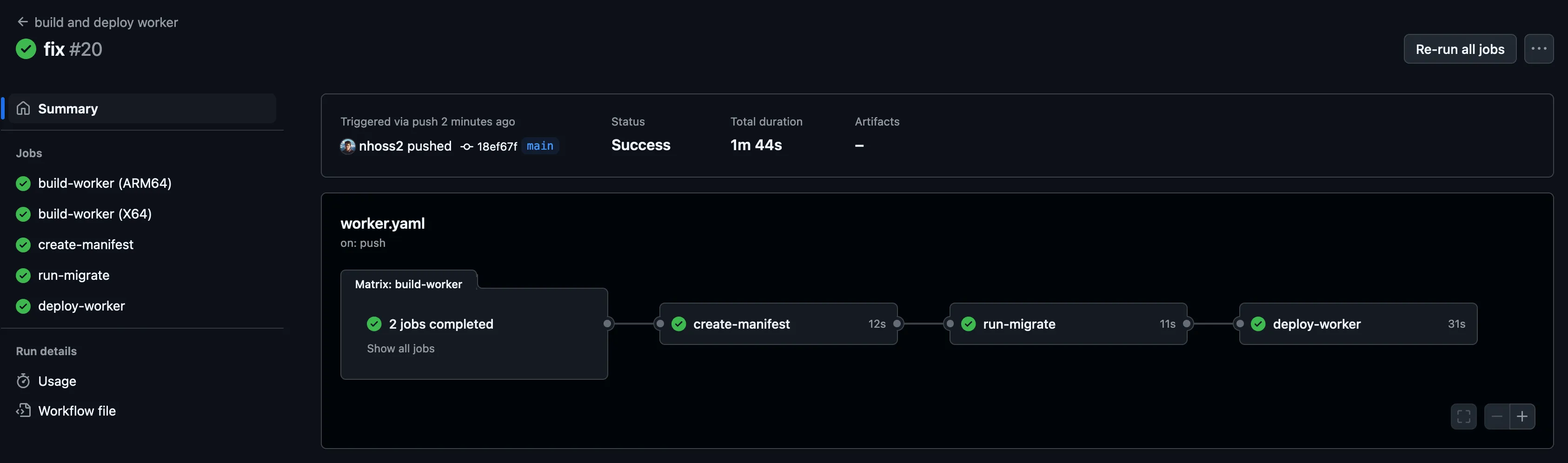1568x463 pixels.
Task: Open the build-worker (ARM64) job
Action: click(x=104, y=183)
